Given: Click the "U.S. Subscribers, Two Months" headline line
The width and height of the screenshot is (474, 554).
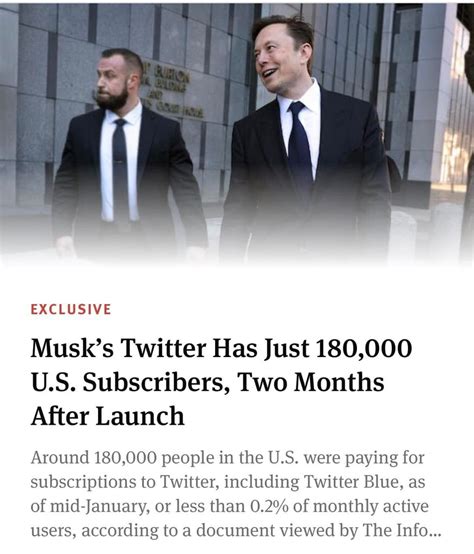Looking at the screenshot, I should click(208, 382).
